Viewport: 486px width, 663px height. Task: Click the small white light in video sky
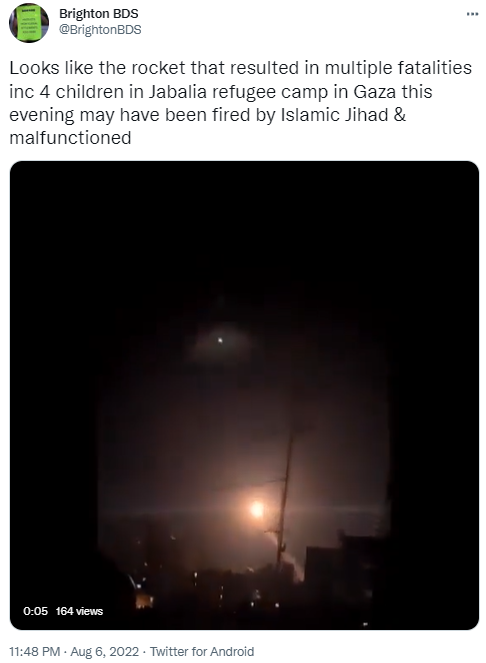[x=220, y=340]
